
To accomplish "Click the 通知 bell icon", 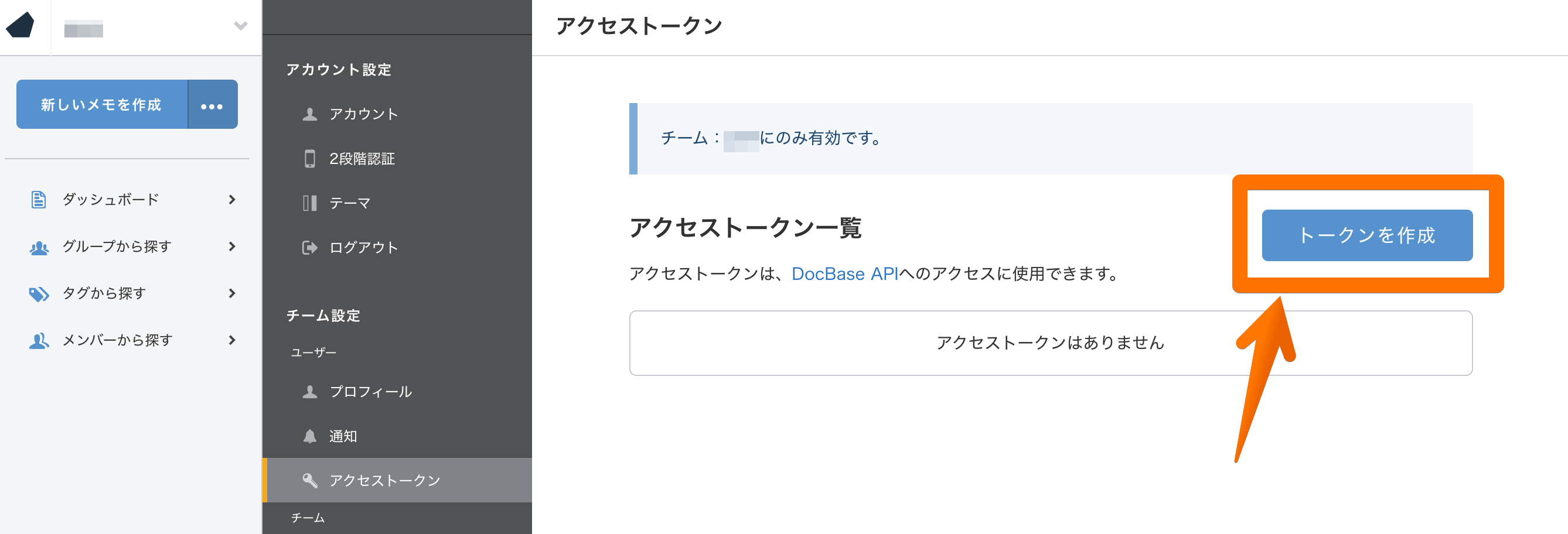I will (x=310, y=436).
